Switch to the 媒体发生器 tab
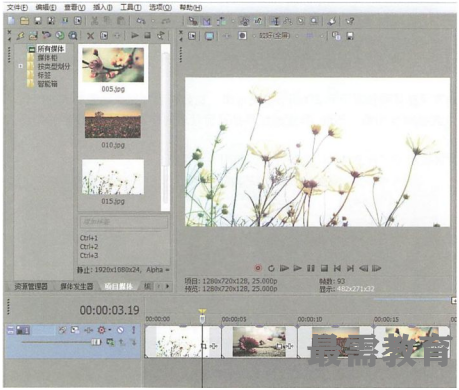This screenshot has height=390, width=459. [x=77, y=286]
